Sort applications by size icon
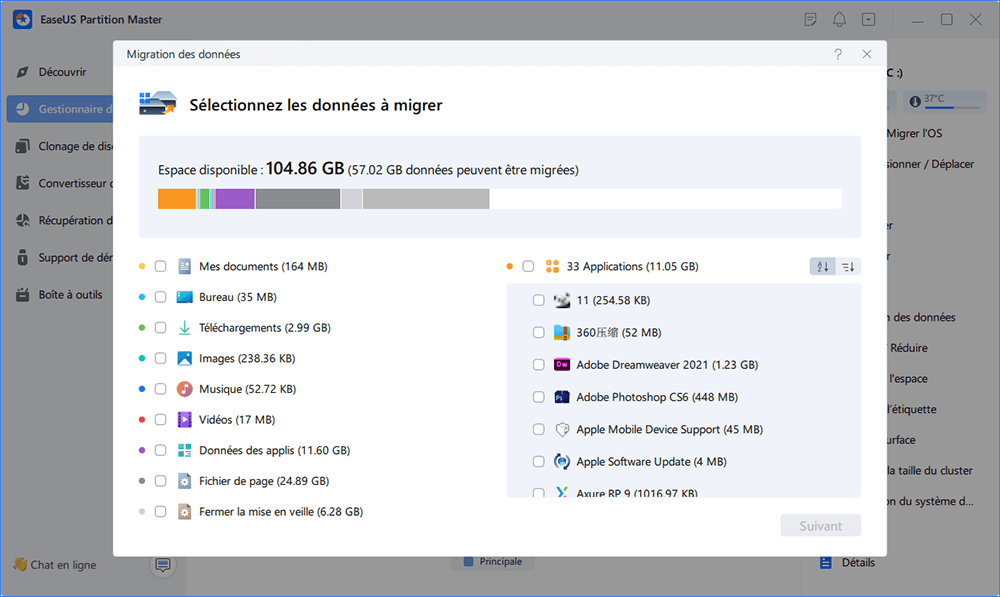The image size is (1000, 597). (848, 267)
